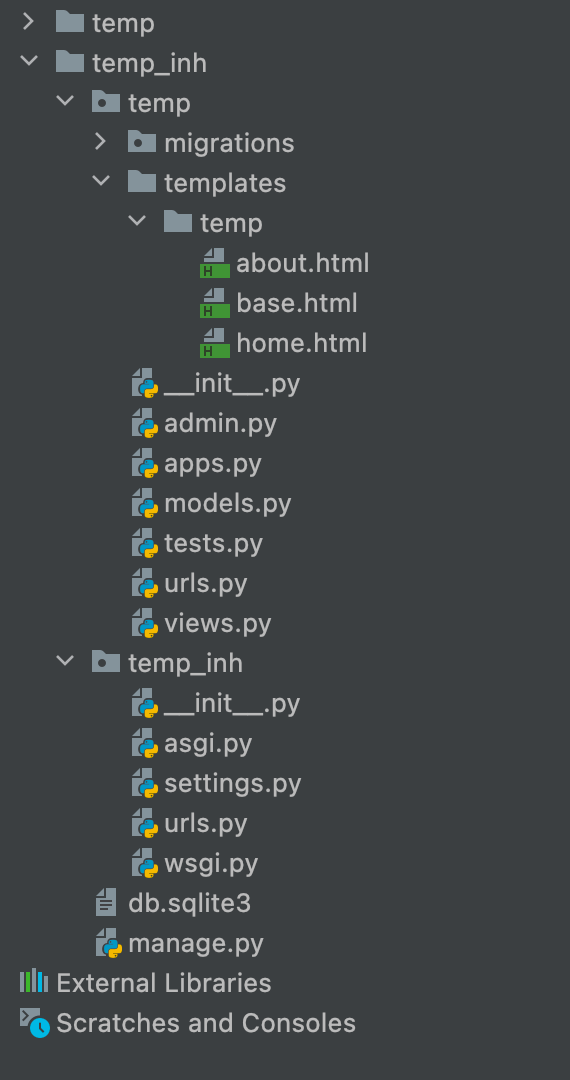570x1080 pixels.
Task: Select urls.py just above wsgi.py
Action: (x=206, y=824)
